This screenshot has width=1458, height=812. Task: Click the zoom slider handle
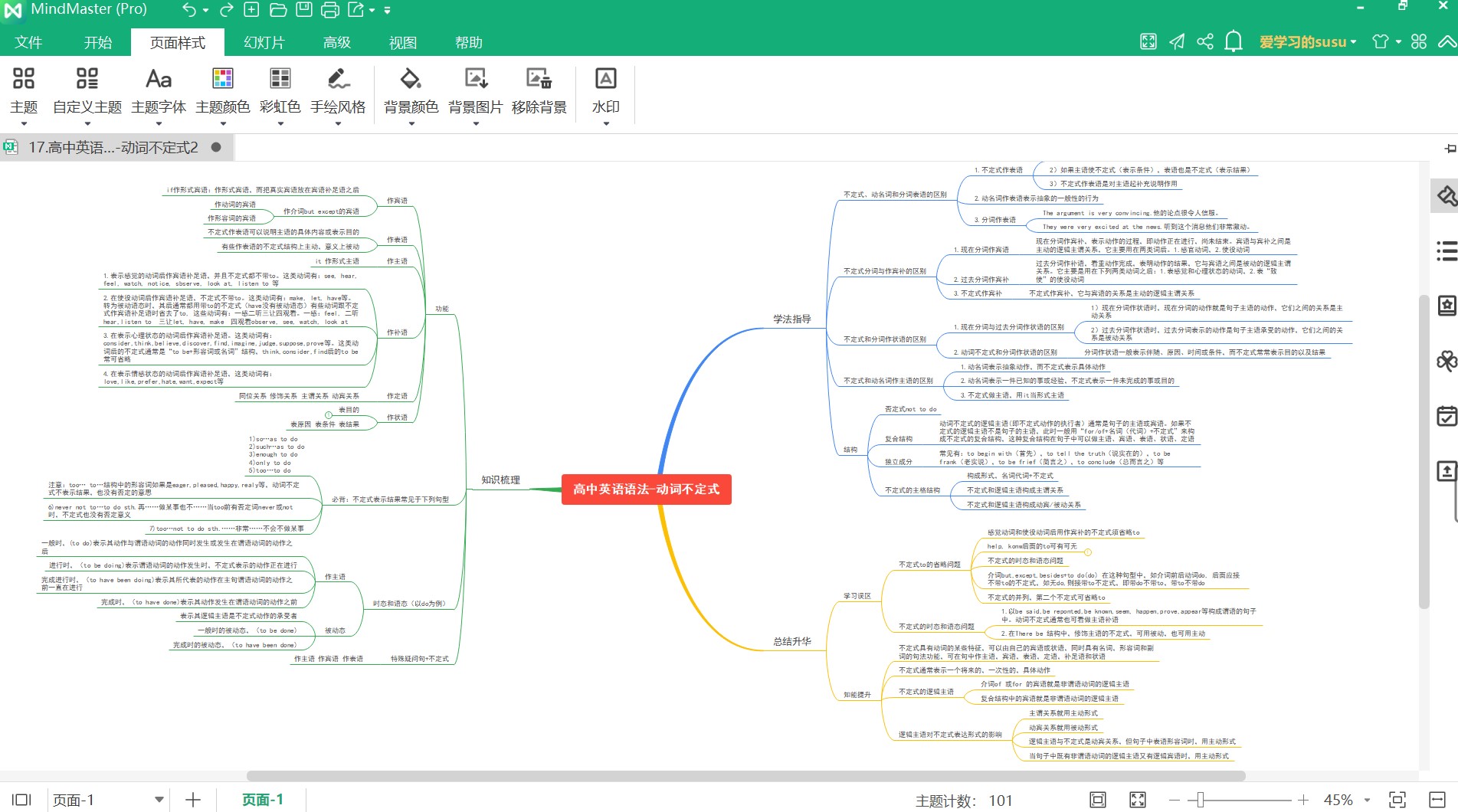(1200, 800)
